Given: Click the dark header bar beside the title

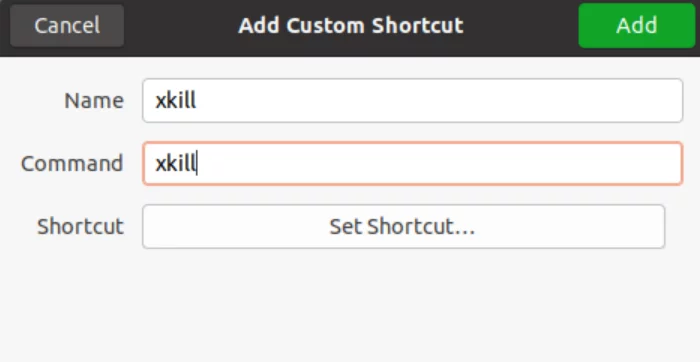Looking at the screenshot, I should (x=520, y=25).
